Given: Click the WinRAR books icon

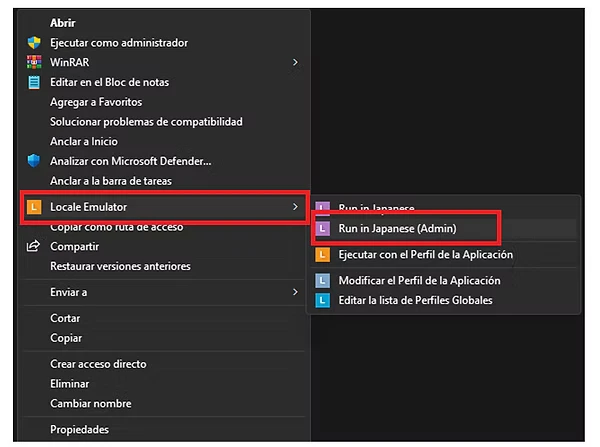Looking at the screenshot, I should pyautogui.click(x=33, y=62).
